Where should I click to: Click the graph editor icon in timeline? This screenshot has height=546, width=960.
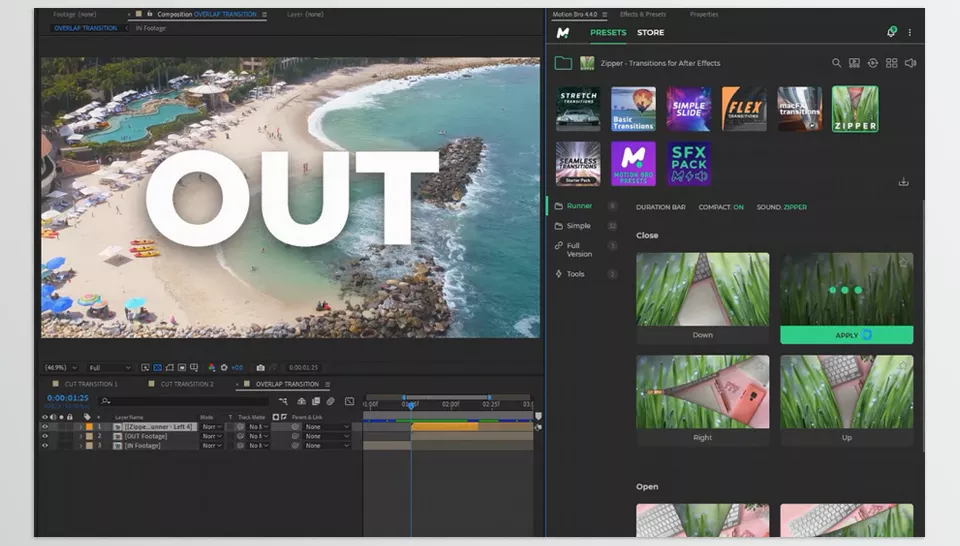coord(350,402)
